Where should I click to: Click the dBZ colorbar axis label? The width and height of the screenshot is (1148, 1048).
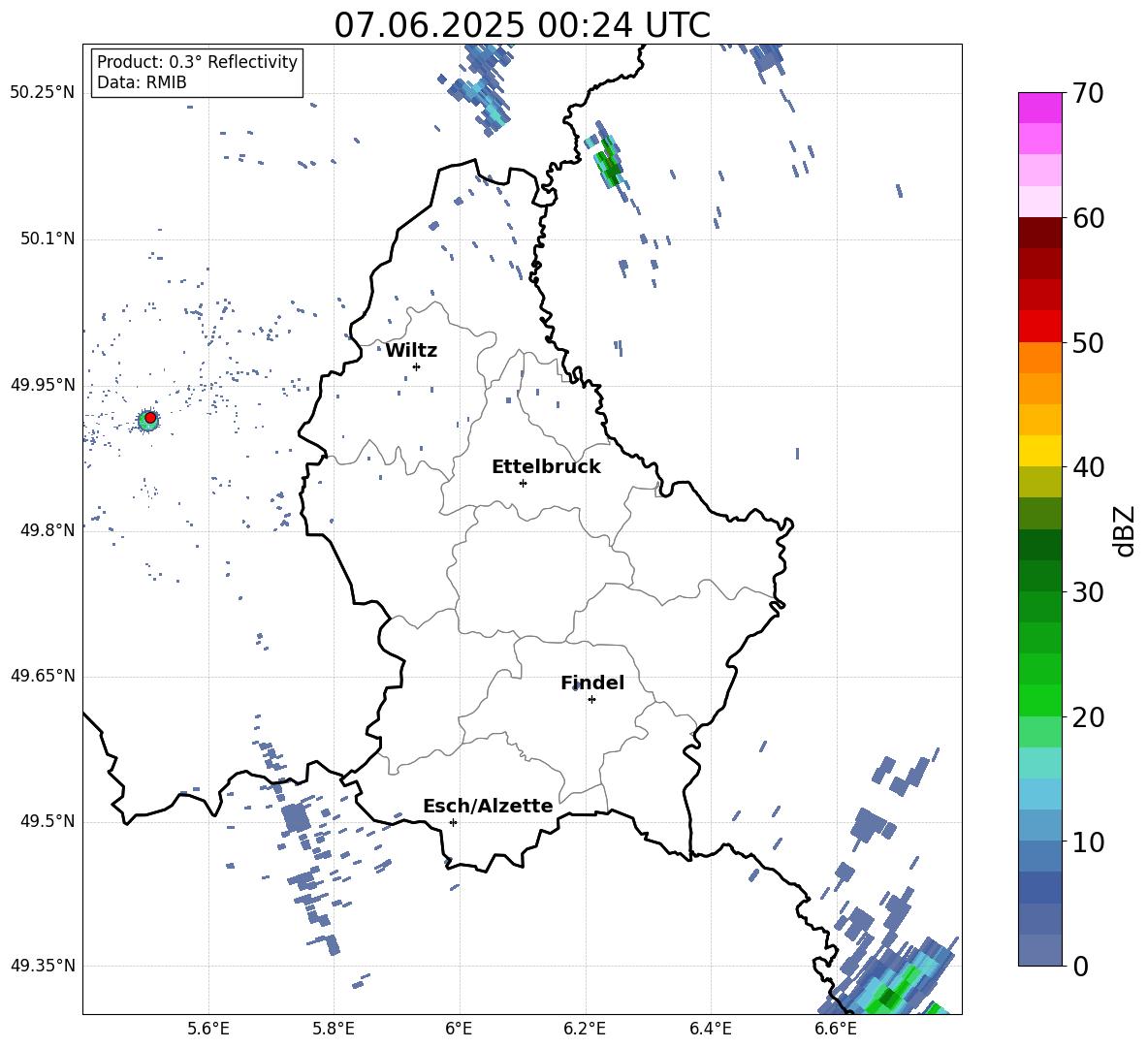click(x=1126, y=531)
